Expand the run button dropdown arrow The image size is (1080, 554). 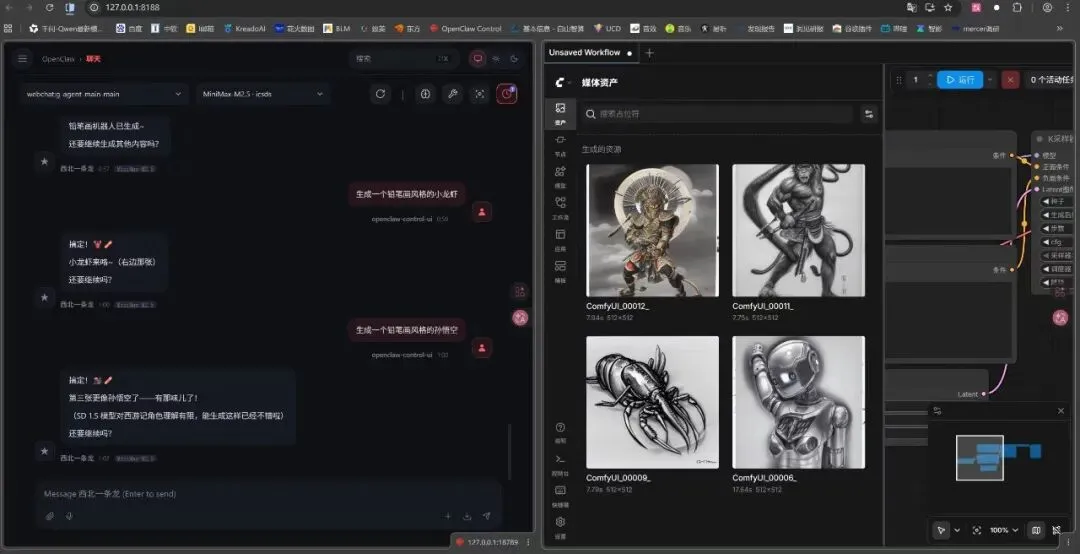990,80
